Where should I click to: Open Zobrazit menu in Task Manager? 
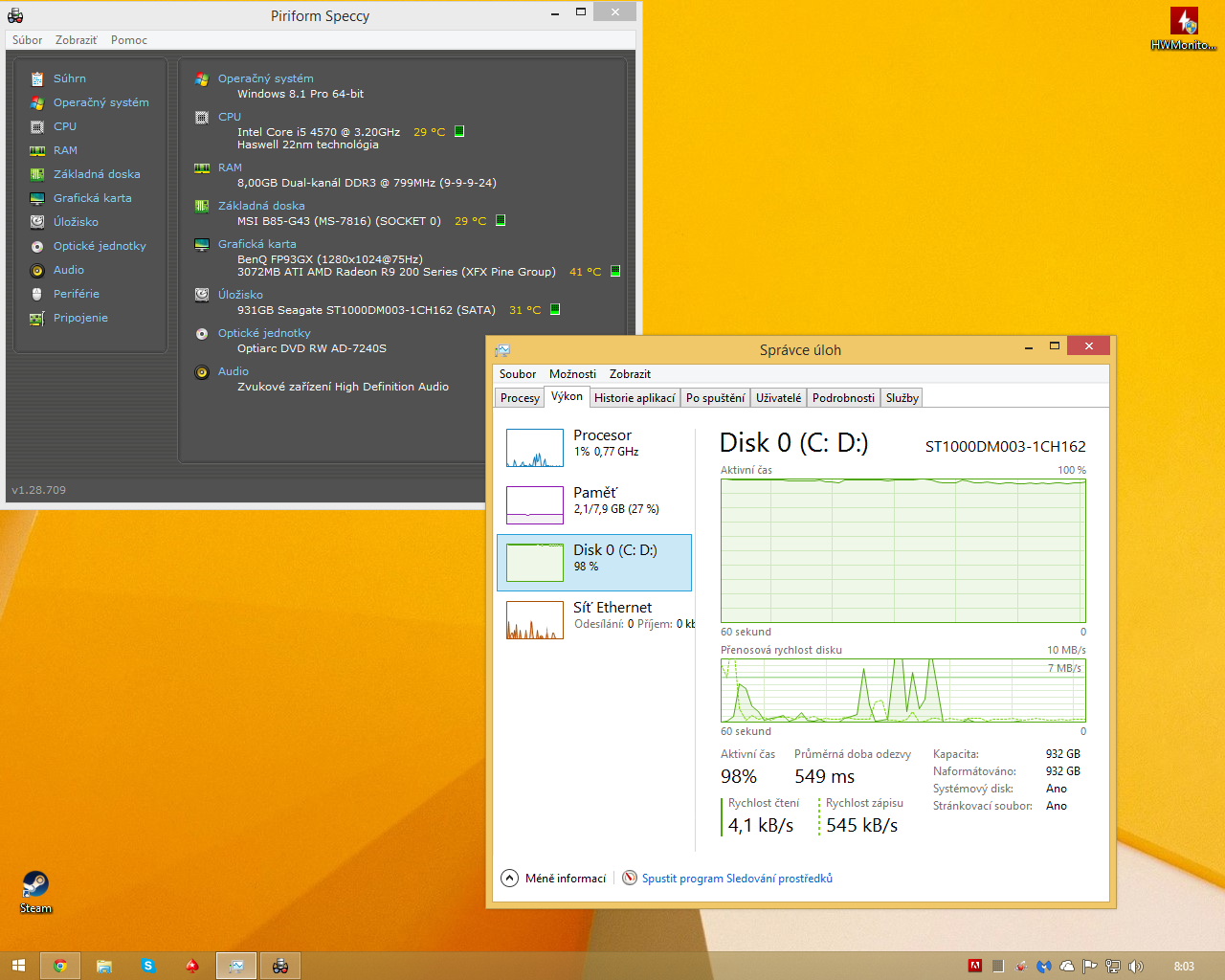630,374
